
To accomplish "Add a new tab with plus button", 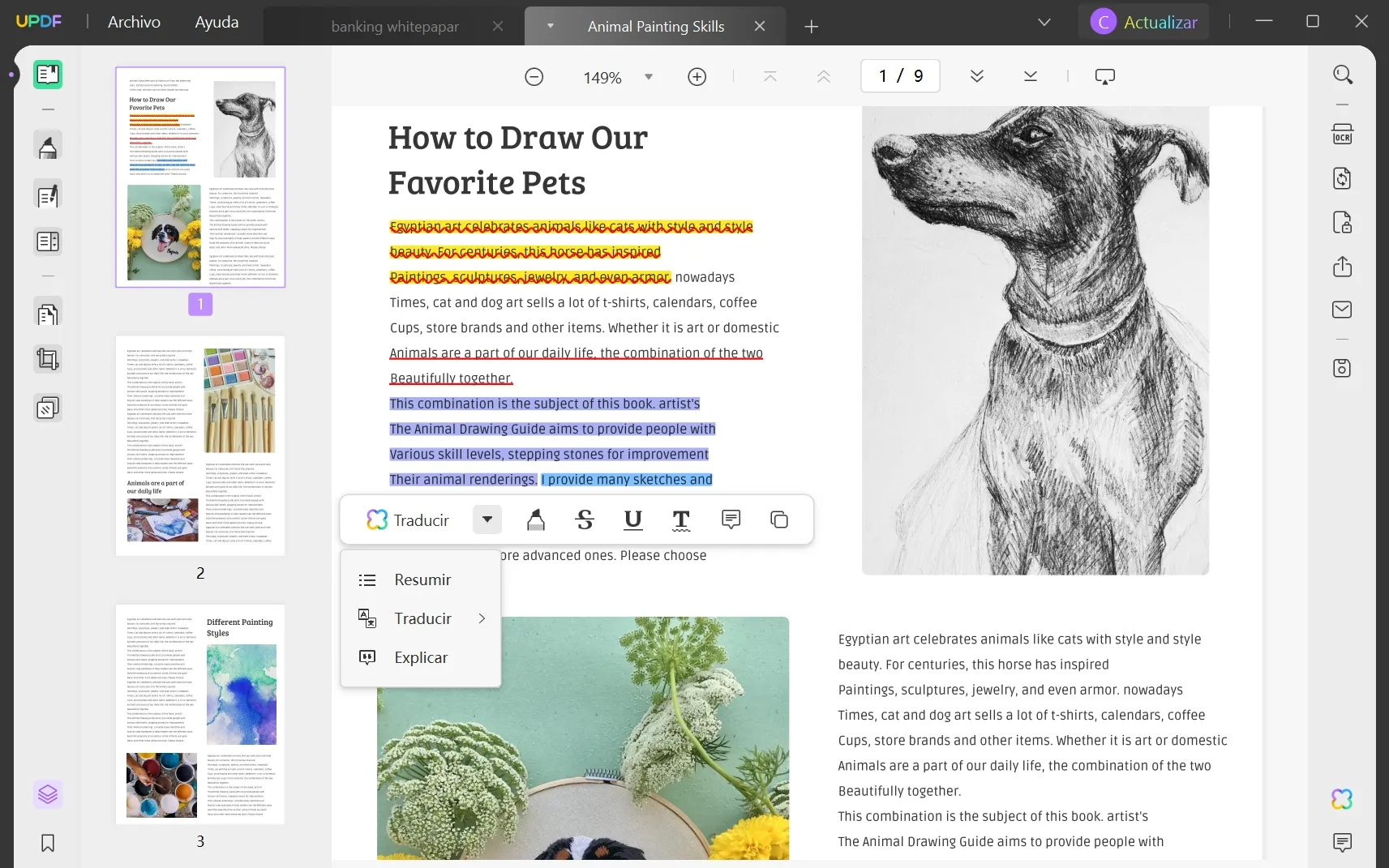I will [811, 27].
